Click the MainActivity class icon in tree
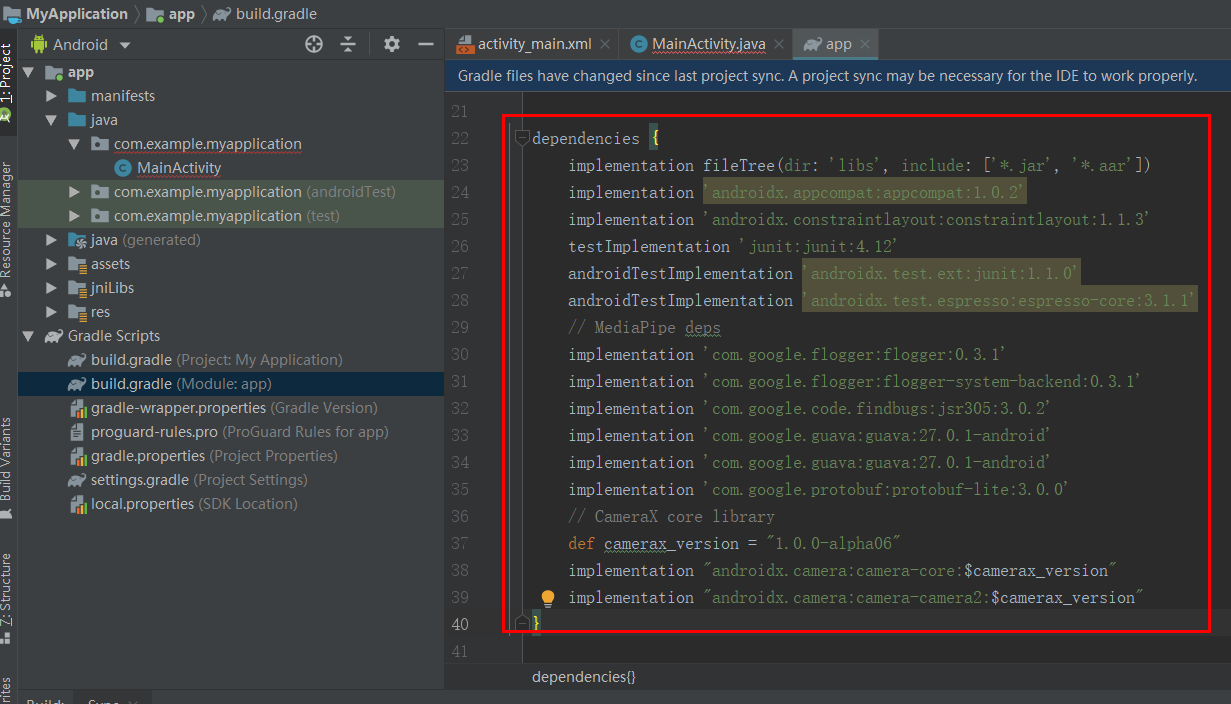Viewport: 1231px width, 704px height. [x=122, y=168]
